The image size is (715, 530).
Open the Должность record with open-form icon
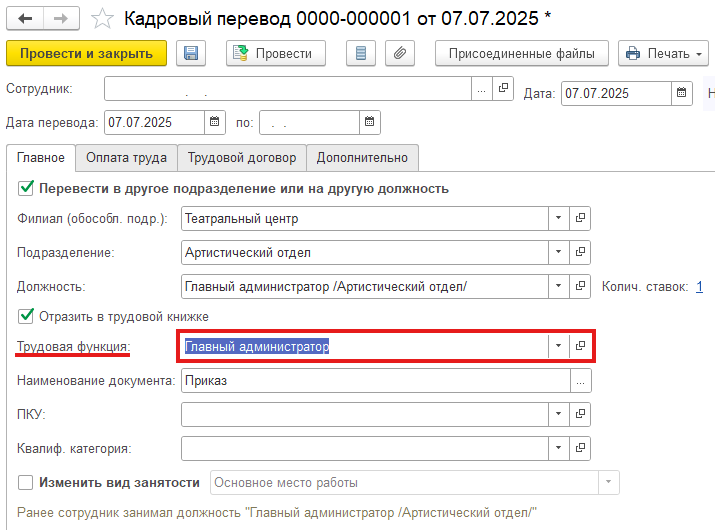580,286
